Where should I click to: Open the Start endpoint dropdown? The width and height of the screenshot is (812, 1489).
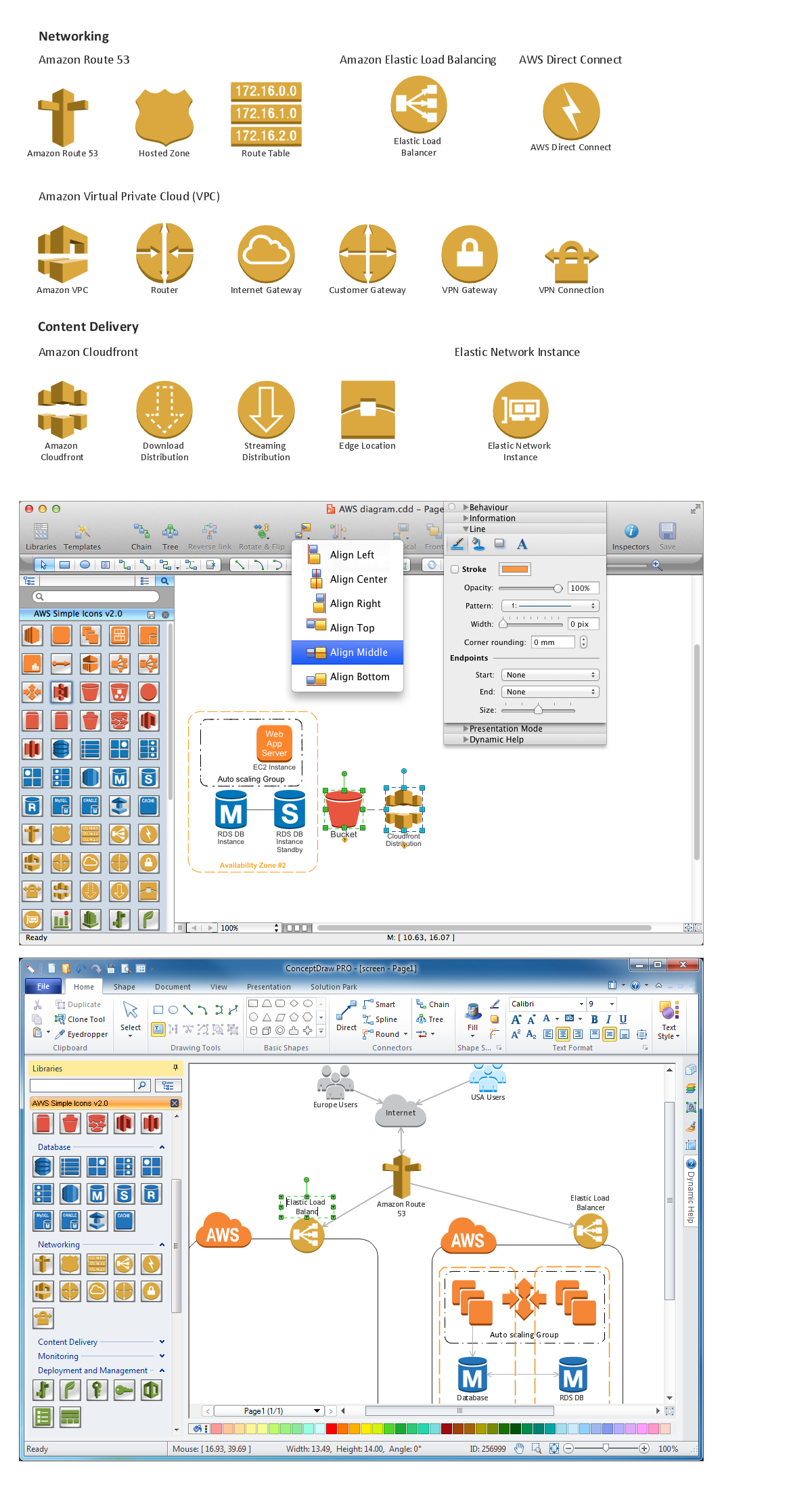pos(550,675)
